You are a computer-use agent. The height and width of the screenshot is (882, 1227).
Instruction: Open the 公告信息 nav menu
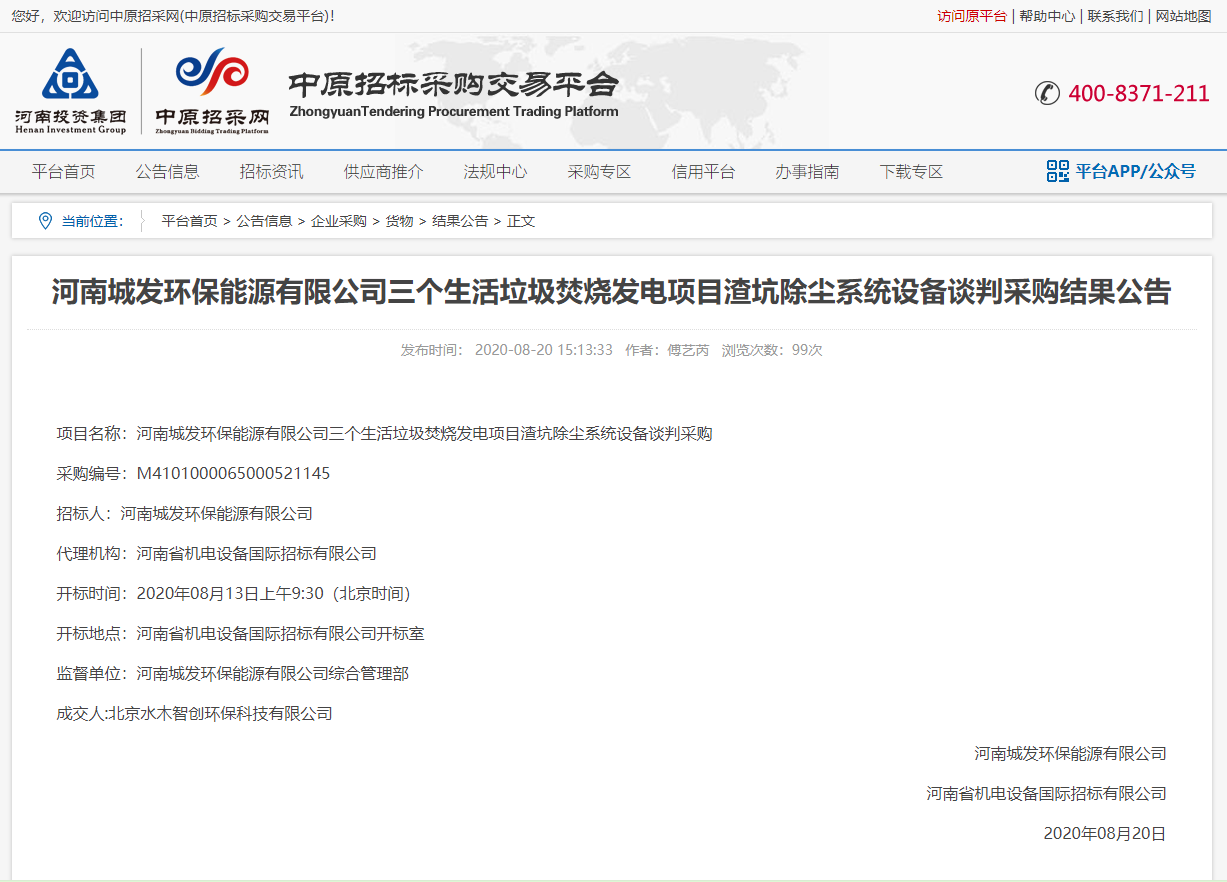(x=168, y=172)
